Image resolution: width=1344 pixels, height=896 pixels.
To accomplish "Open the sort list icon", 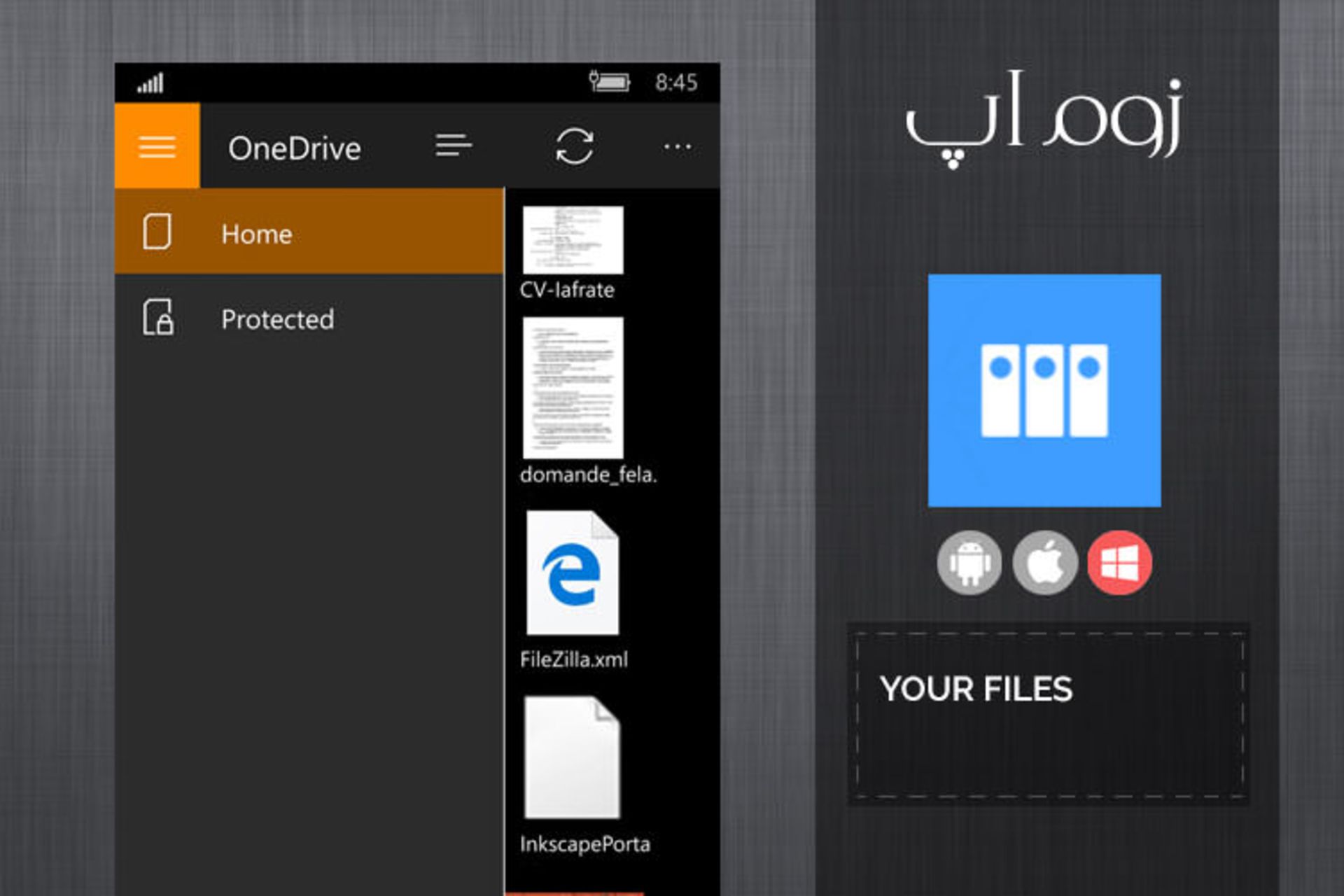I will point(454,146).
